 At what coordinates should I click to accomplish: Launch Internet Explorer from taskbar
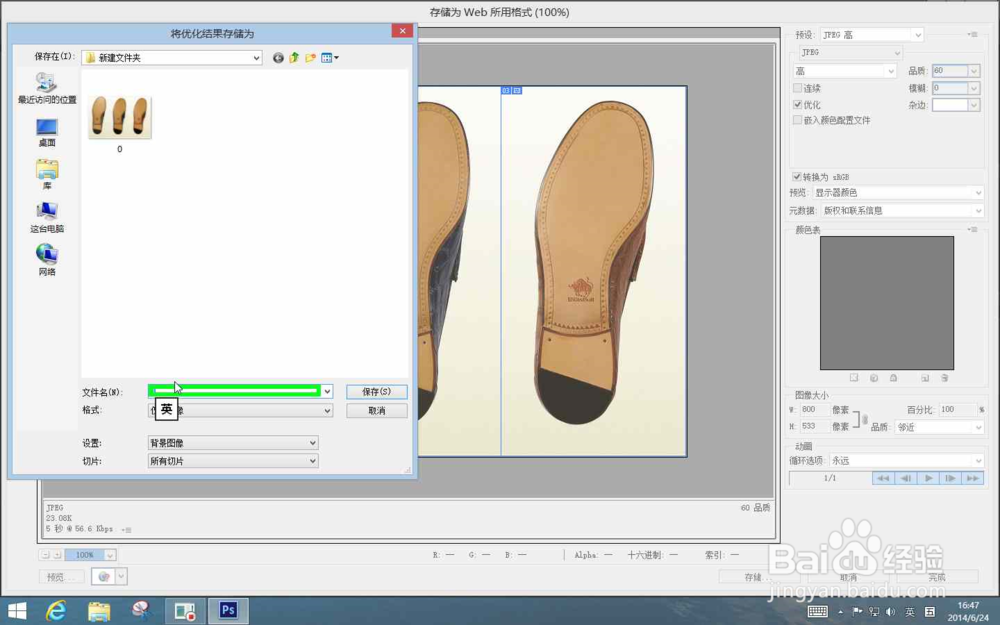56,611
